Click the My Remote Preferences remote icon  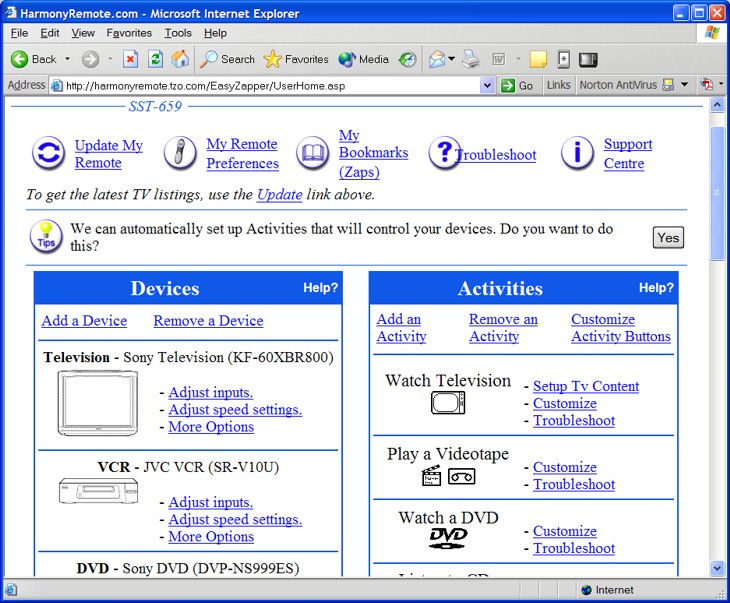(x=180, y=154)
